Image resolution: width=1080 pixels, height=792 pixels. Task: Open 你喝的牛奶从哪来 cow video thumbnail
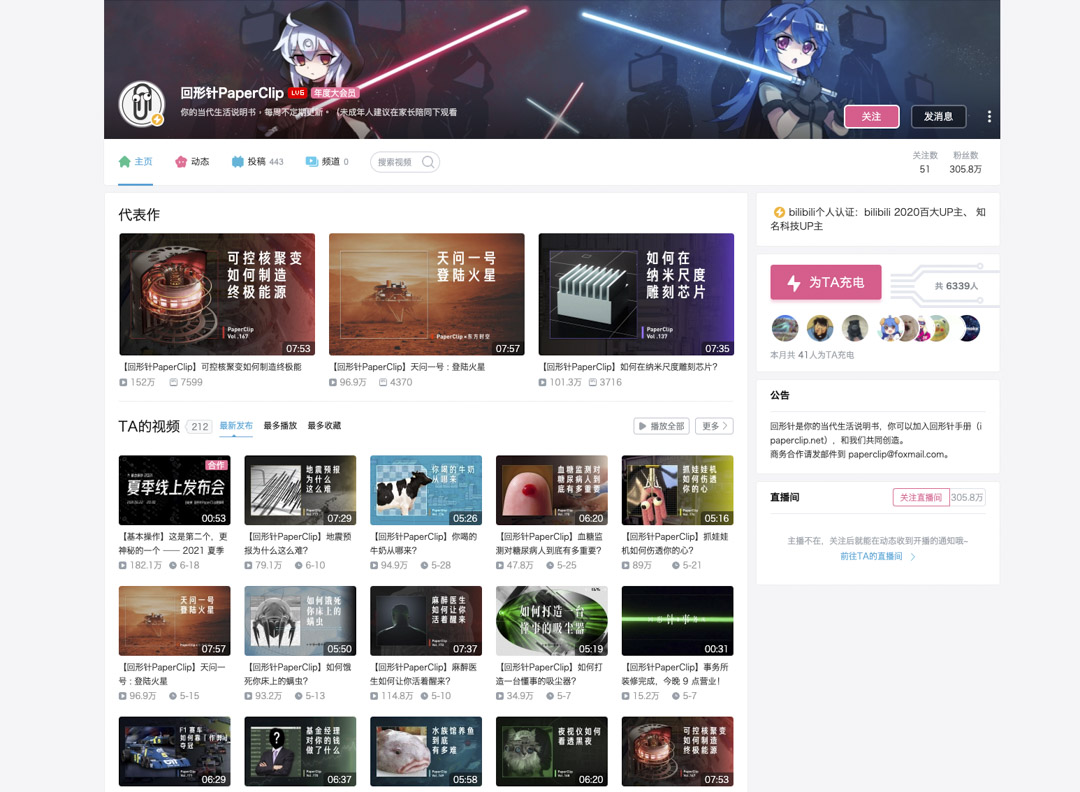pyautogui.click(x=426, y=490)
